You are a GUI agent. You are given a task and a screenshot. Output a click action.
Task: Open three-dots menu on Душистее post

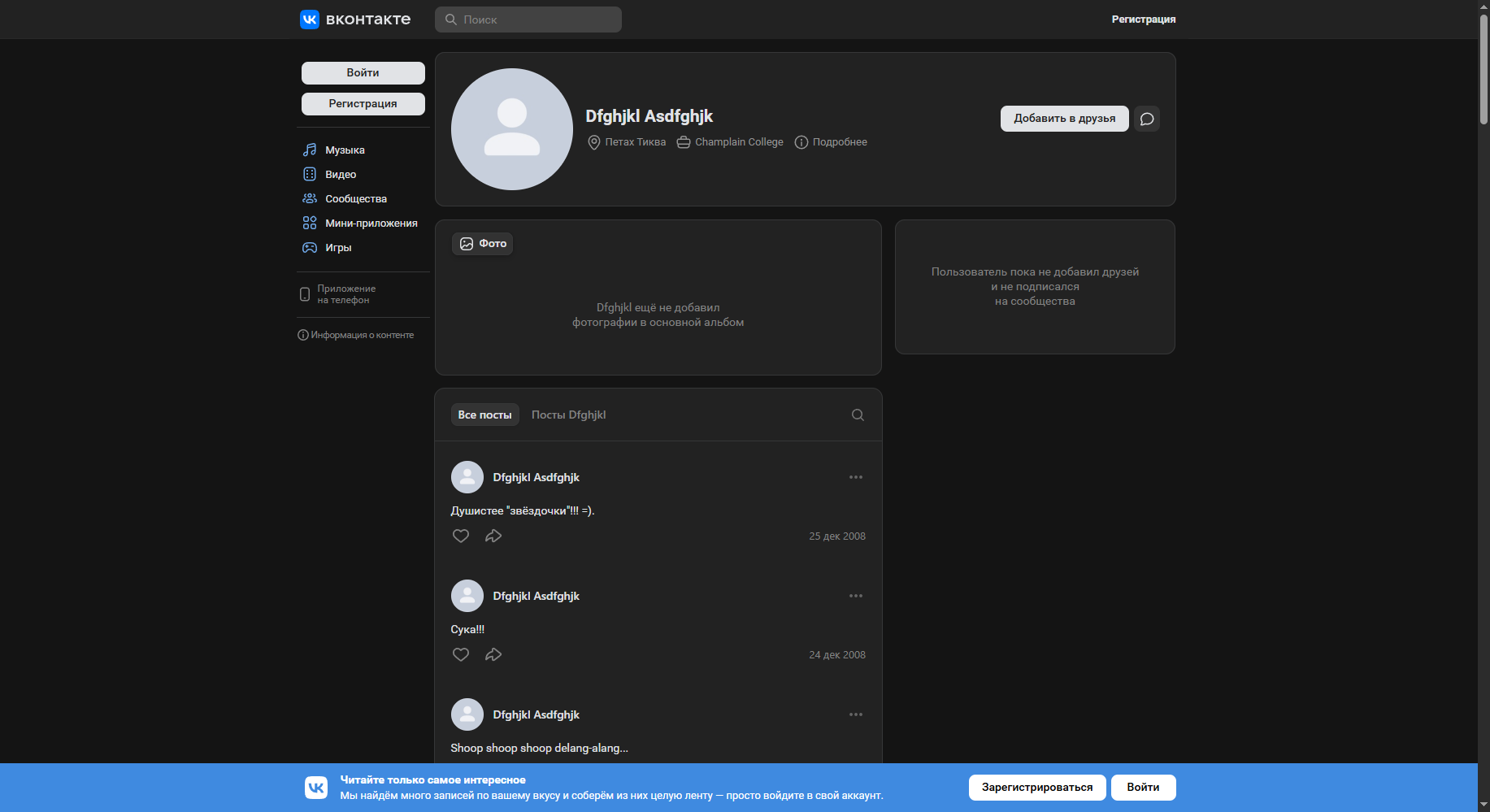point(856,477)
